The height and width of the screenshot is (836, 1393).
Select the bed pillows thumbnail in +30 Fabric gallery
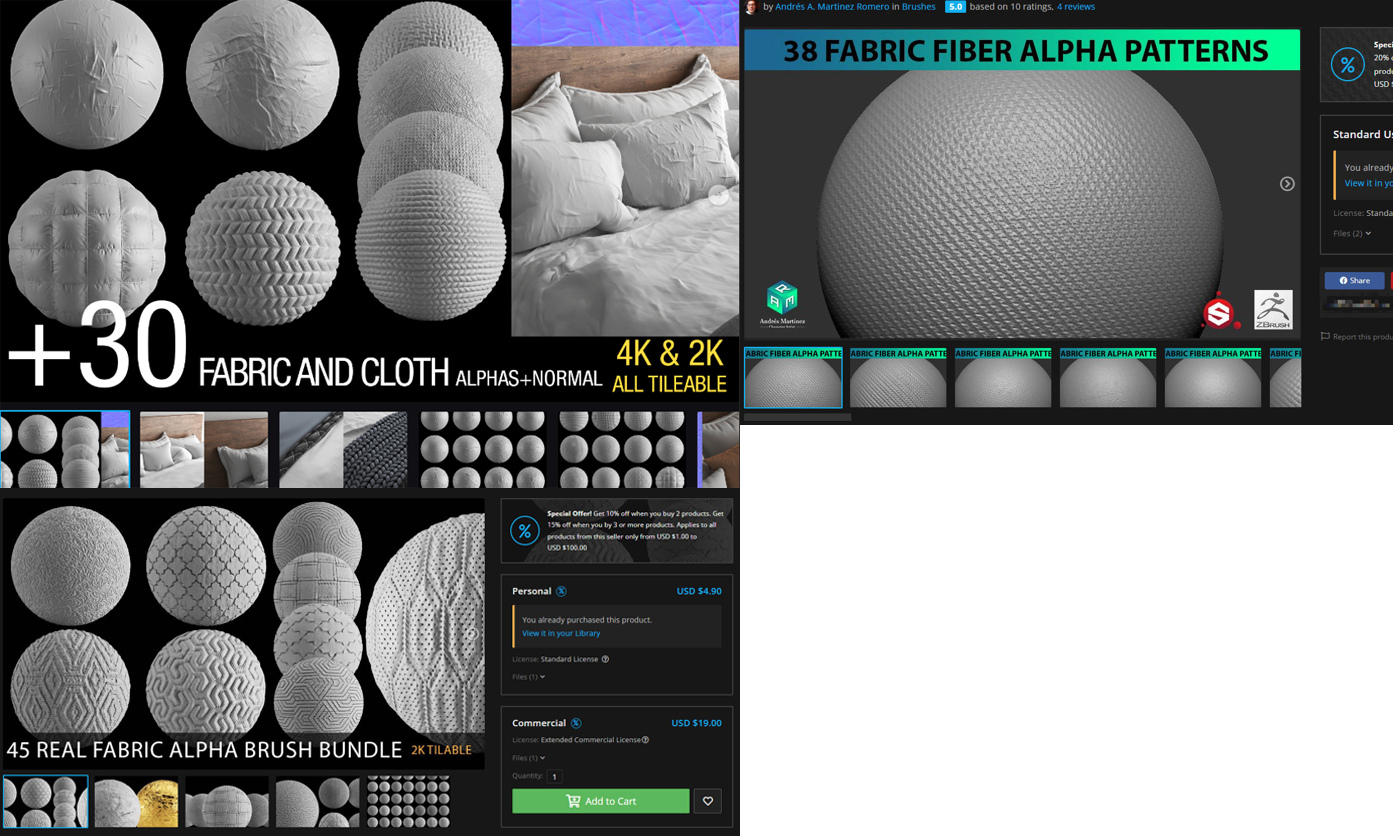[204, 449]
